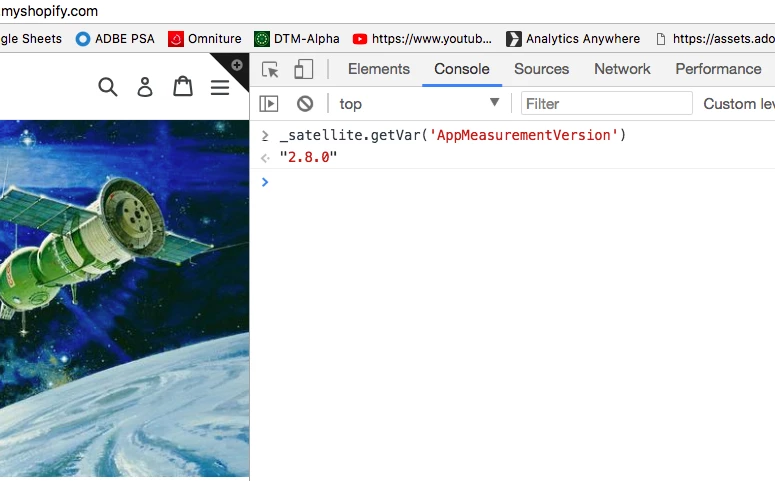Open the Google Sheets bookmark

point(31,39)
